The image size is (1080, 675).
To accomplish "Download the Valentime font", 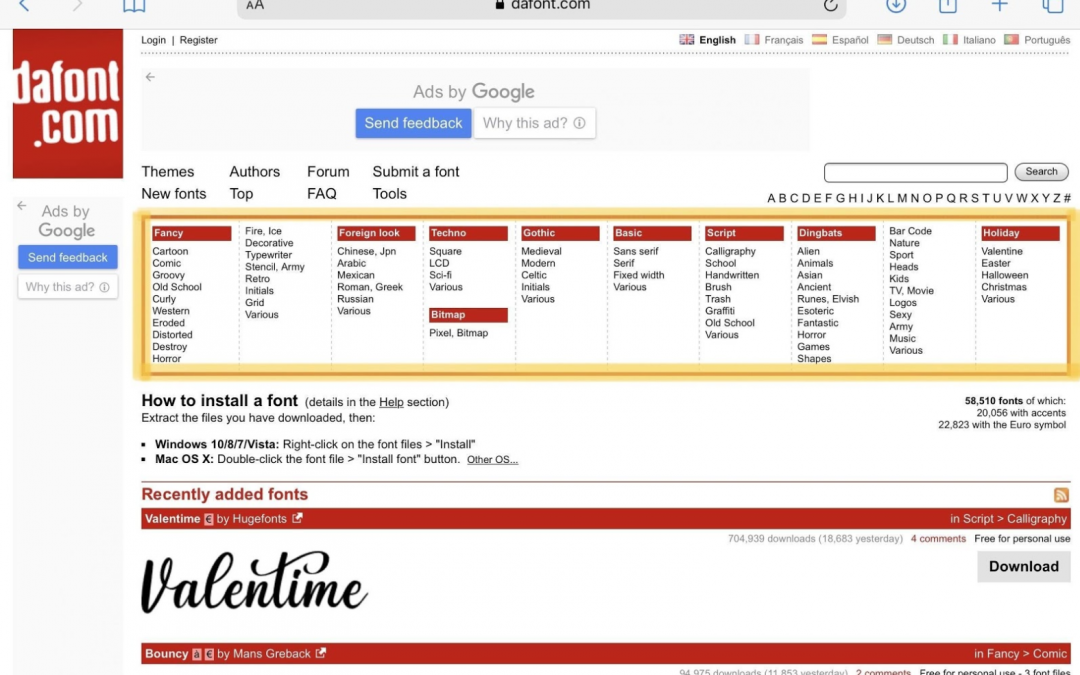I will click(x=1024, y=566).
